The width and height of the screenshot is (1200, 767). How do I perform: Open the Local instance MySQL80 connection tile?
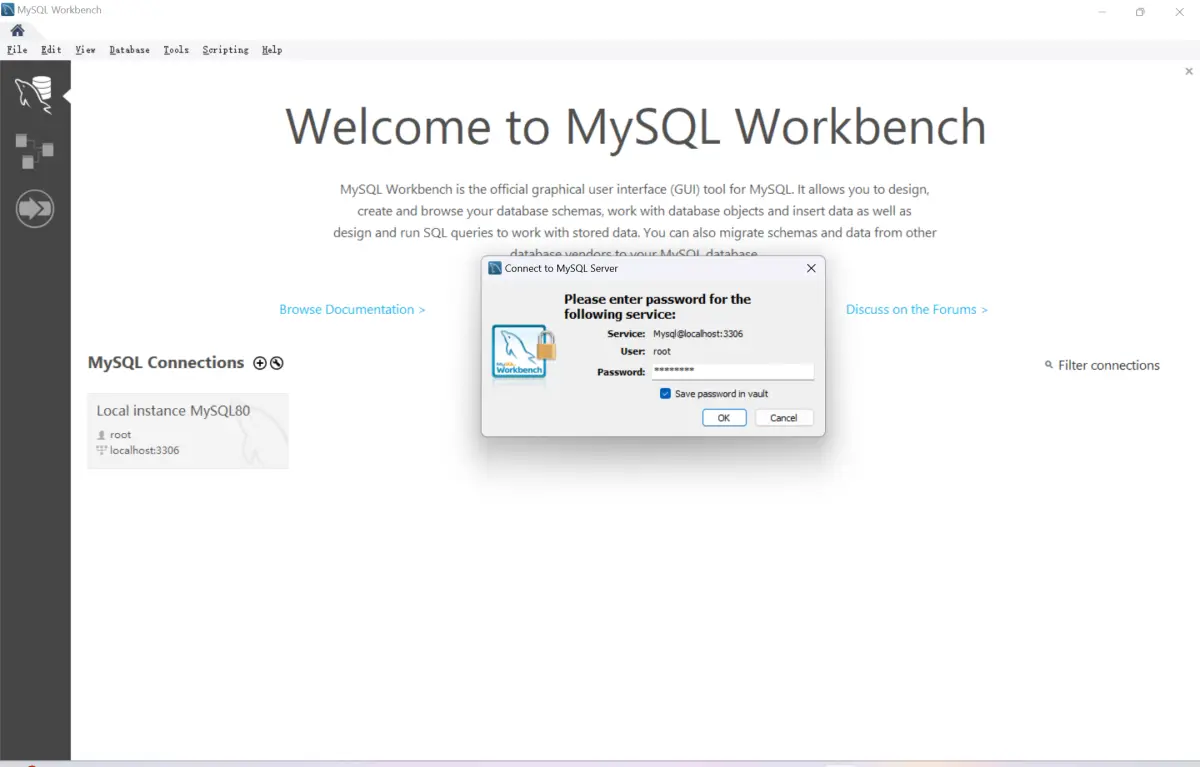pos(188,430)
